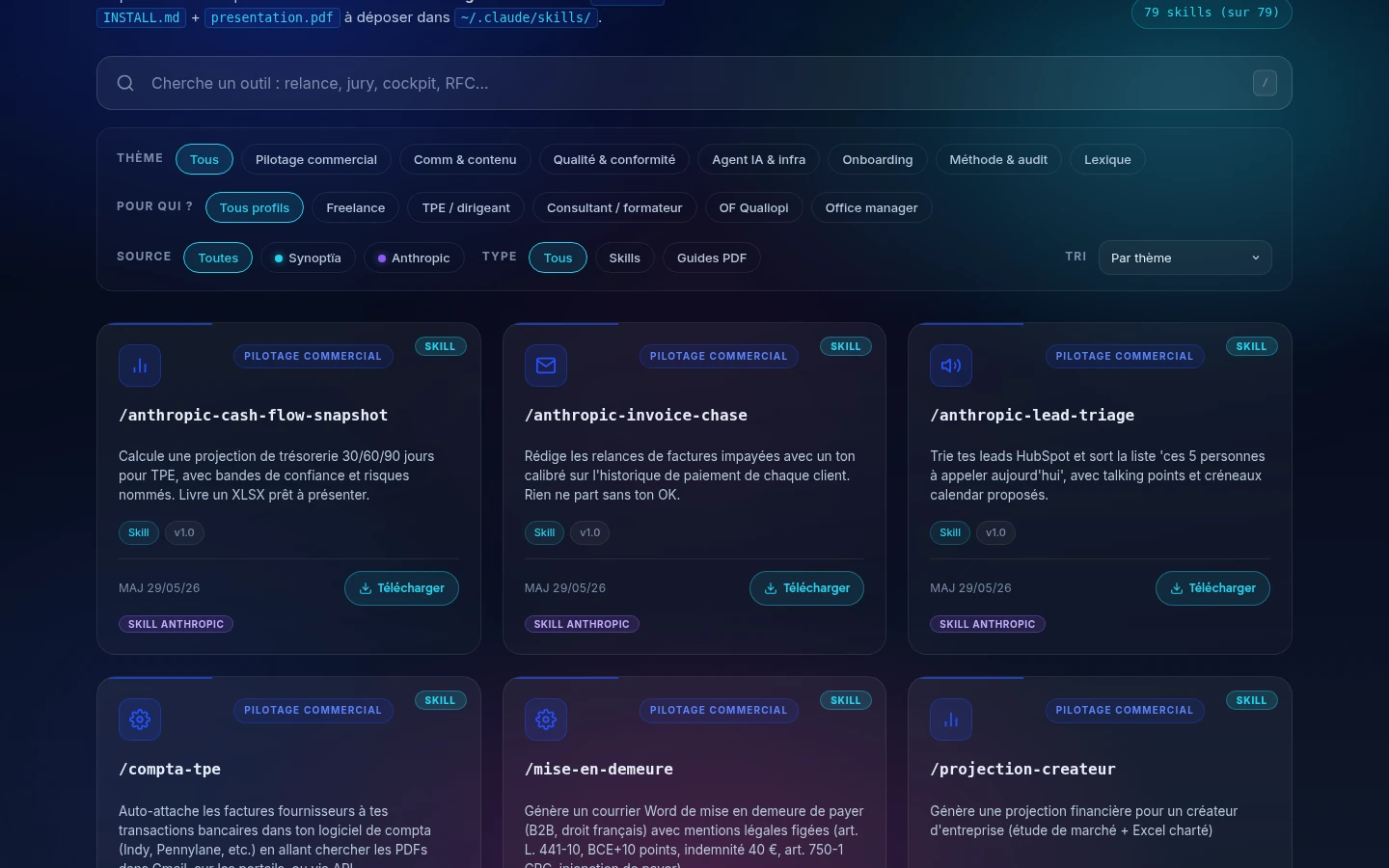Viewport: 1389px width, 868px height.
Task: Open /compta-tpe title
Action: 170,770
